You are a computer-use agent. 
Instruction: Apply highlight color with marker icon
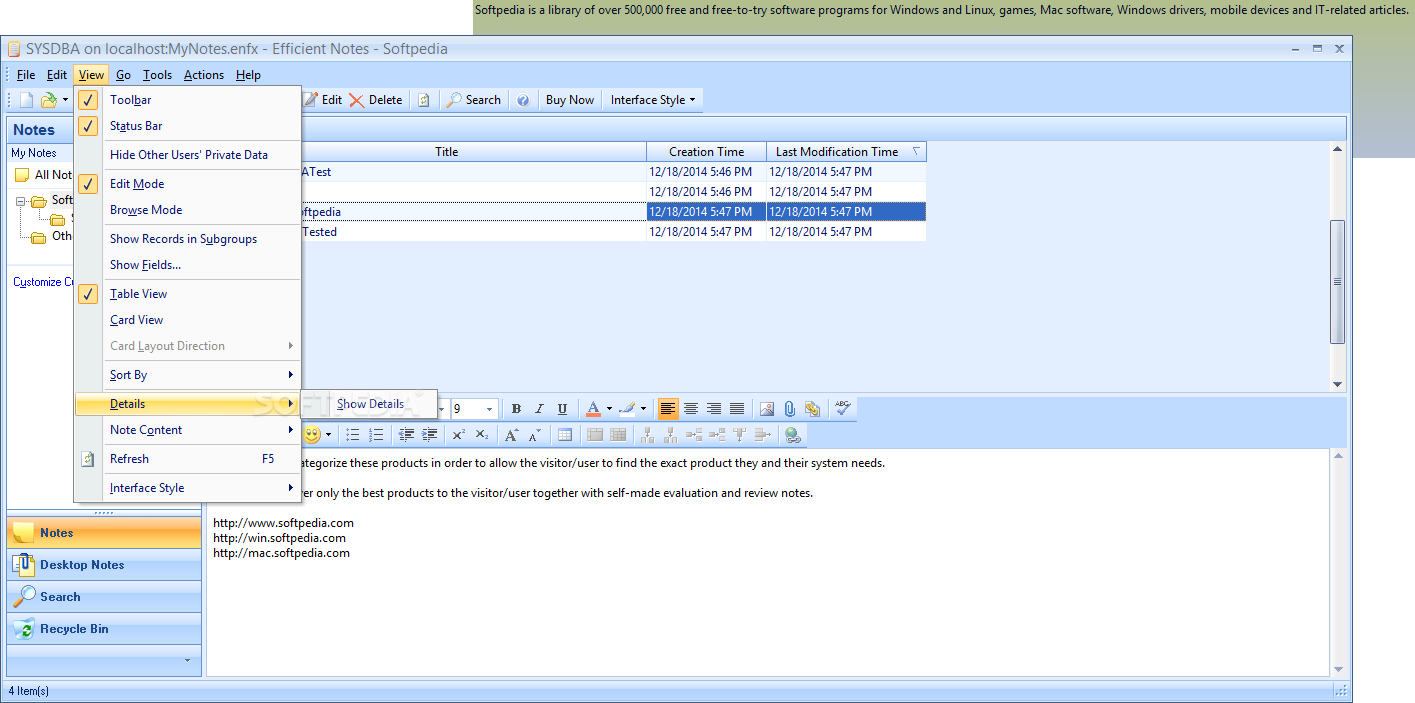click(627, 409)
